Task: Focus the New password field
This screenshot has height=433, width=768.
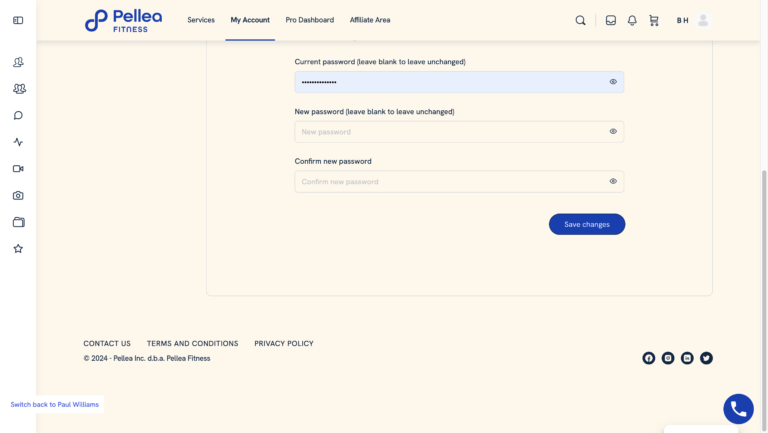Action: click(459, 132)
